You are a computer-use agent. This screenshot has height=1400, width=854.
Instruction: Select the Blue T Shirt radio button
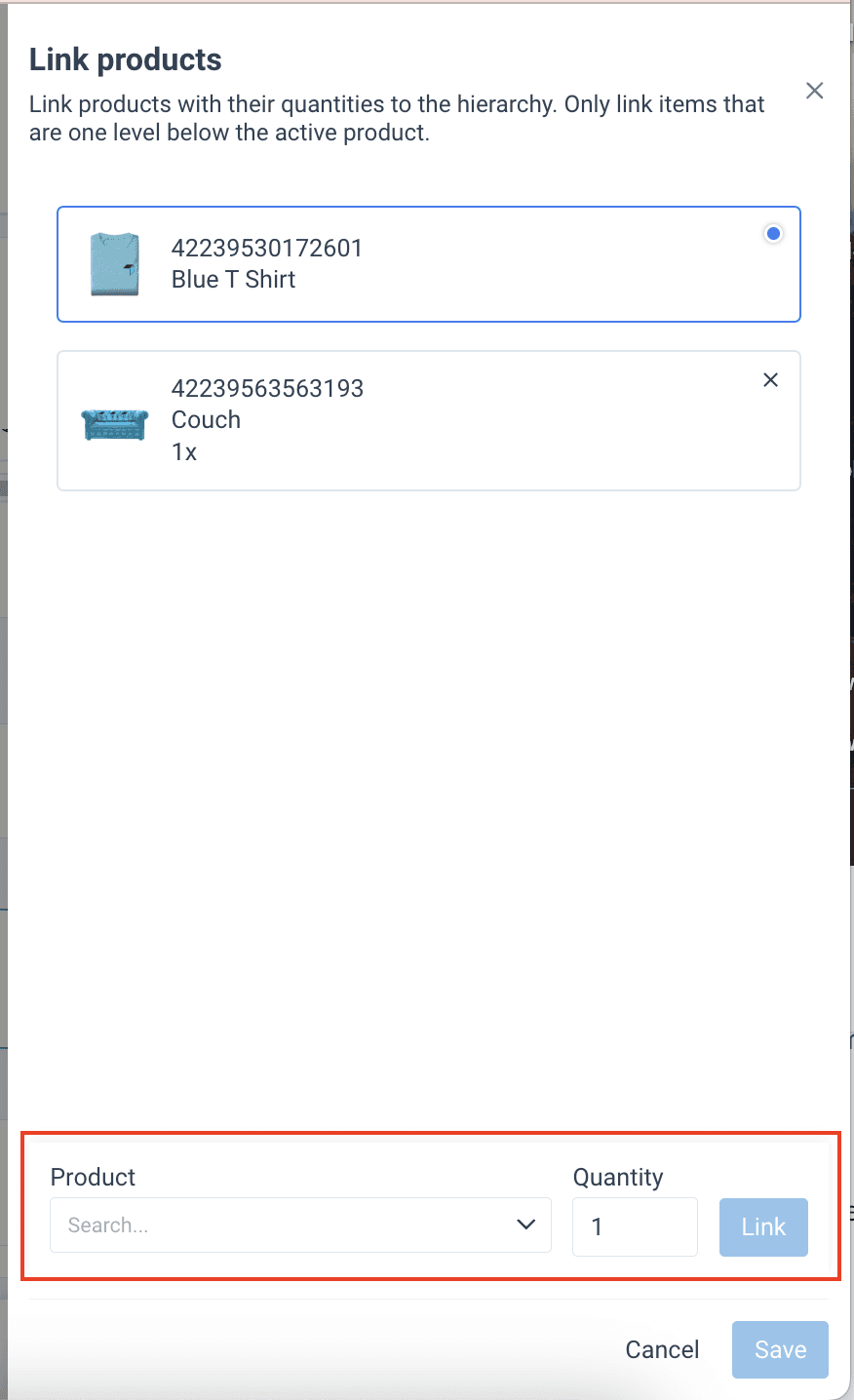pos(773,234)
